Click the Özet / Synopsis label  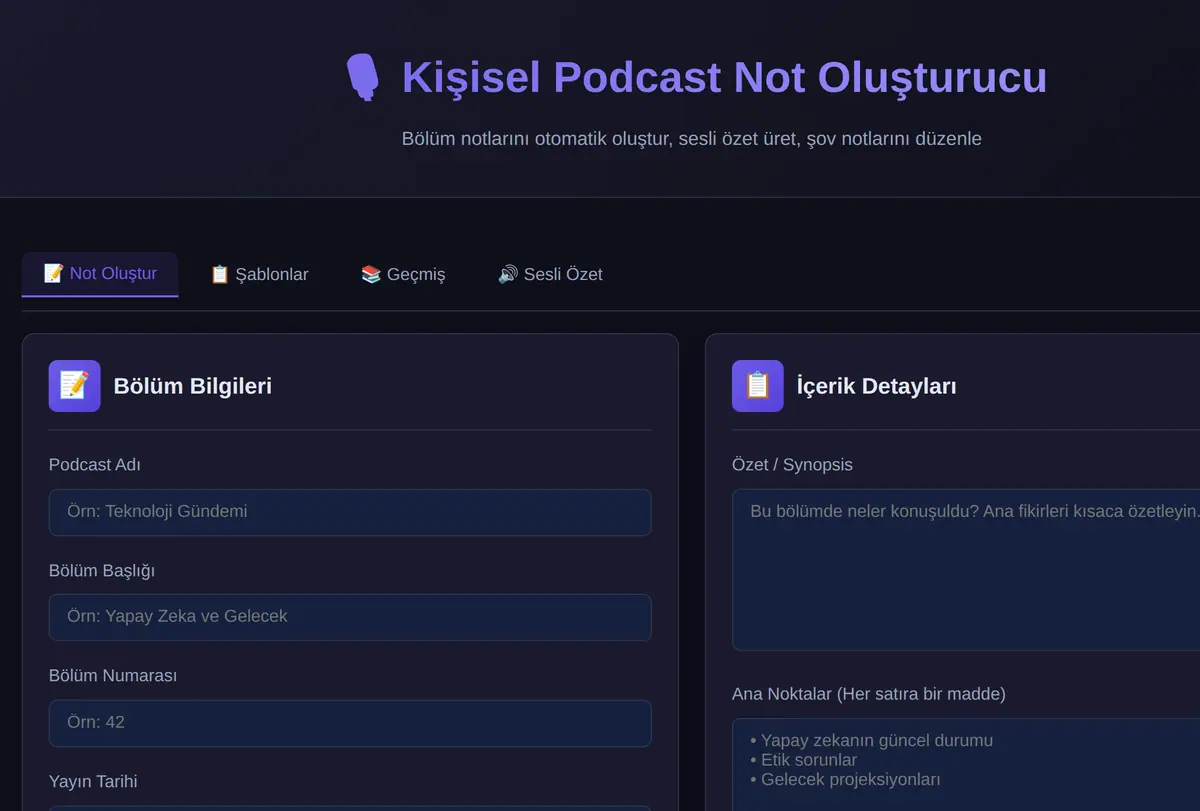pyautogui.click(x=792, y=465)
